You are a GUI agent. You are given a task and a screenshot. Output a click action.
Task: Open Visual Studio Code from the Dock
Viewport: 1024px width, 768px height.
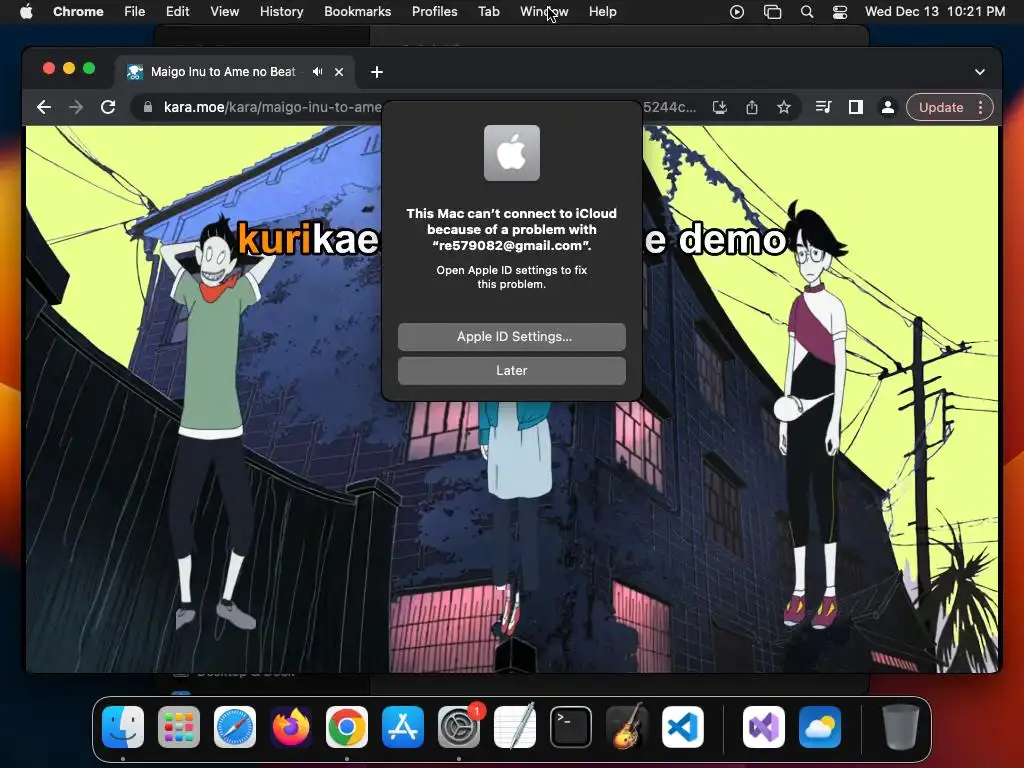pos(682,726)
